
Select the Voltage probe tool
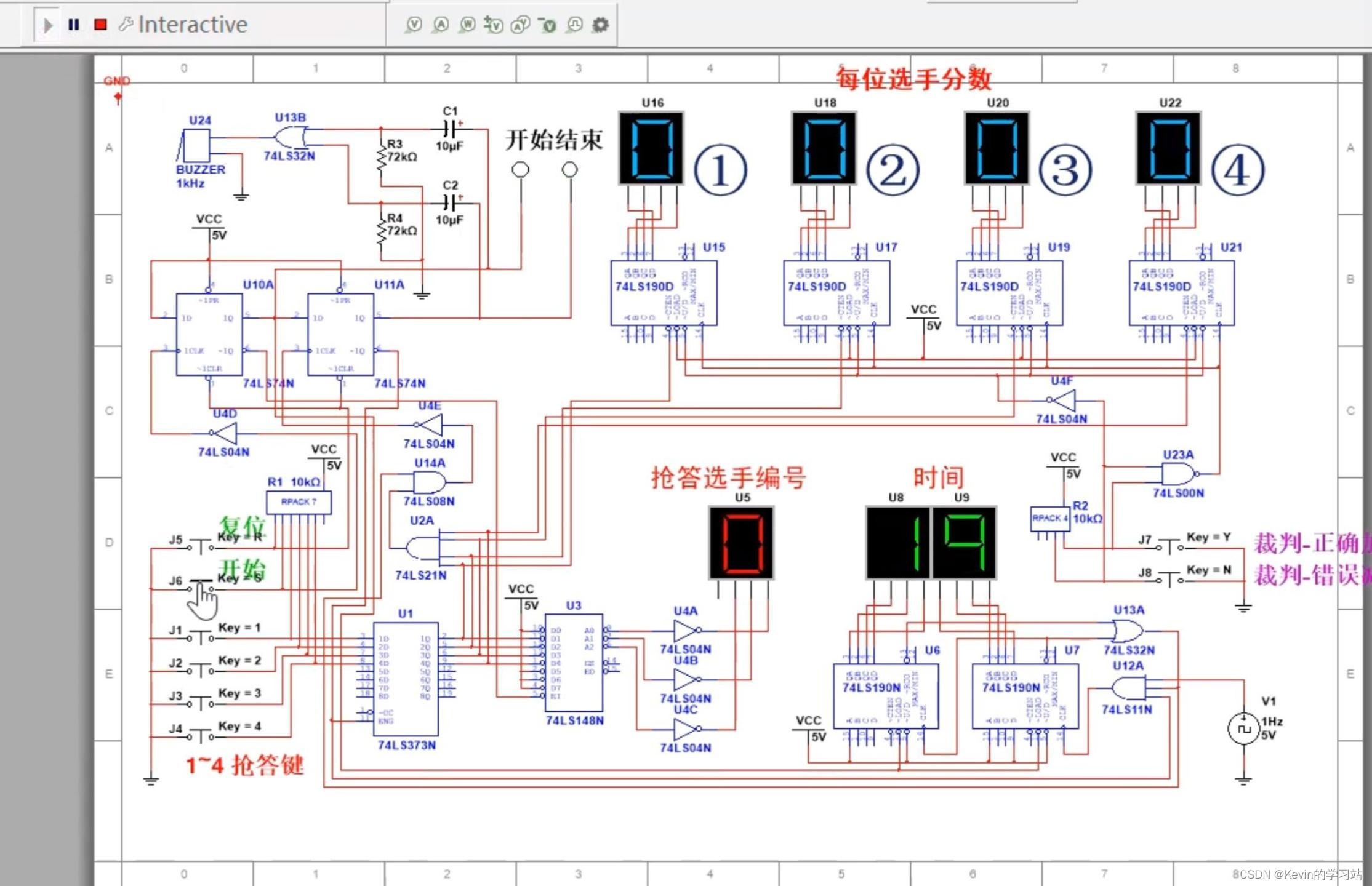coord(415,25)
